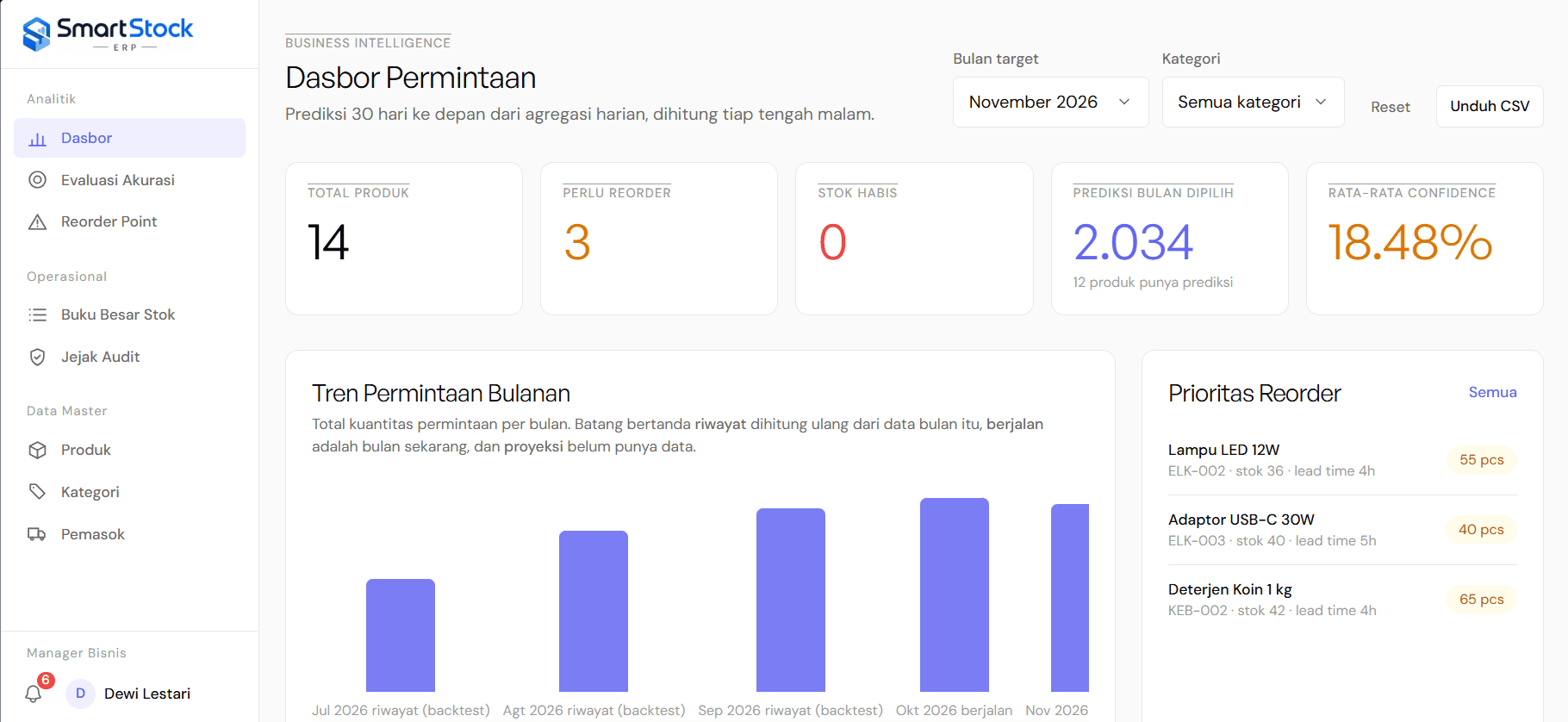Click the 40 pcs badge
The width and height of the screenshot is (1568, 722).
pyautogui.click(x=1481, y=530)
